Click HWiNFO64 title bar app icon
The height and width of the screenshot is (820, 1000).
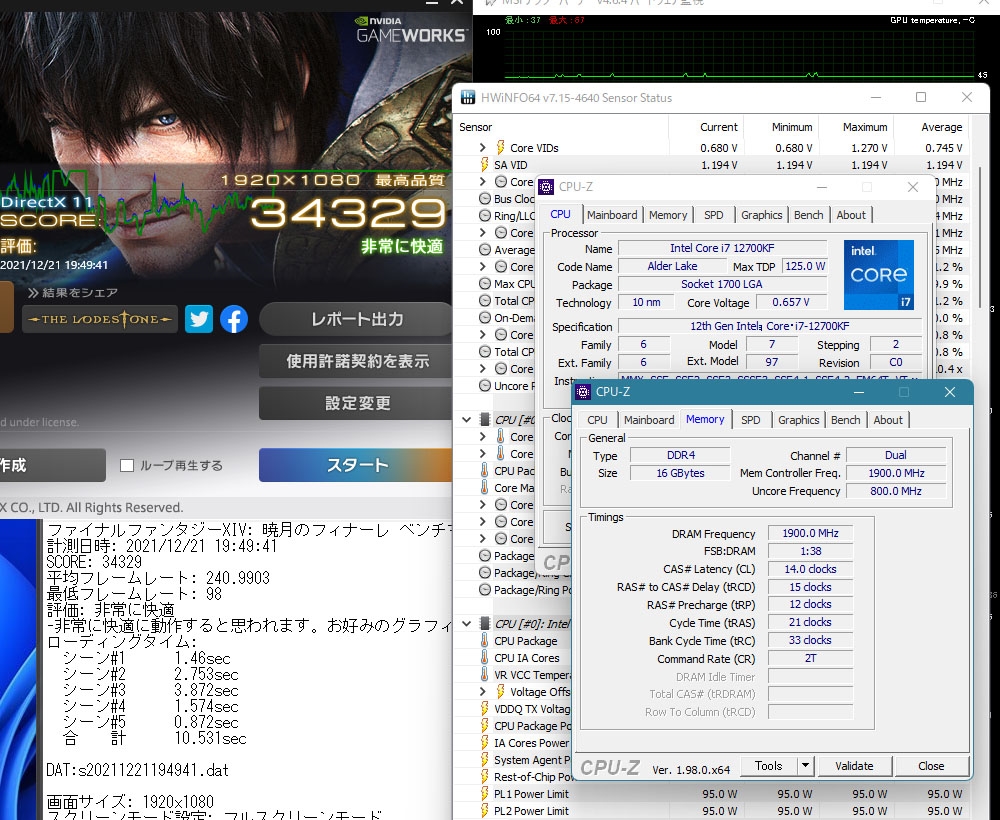pyautogui.click(x=467, y=98)
